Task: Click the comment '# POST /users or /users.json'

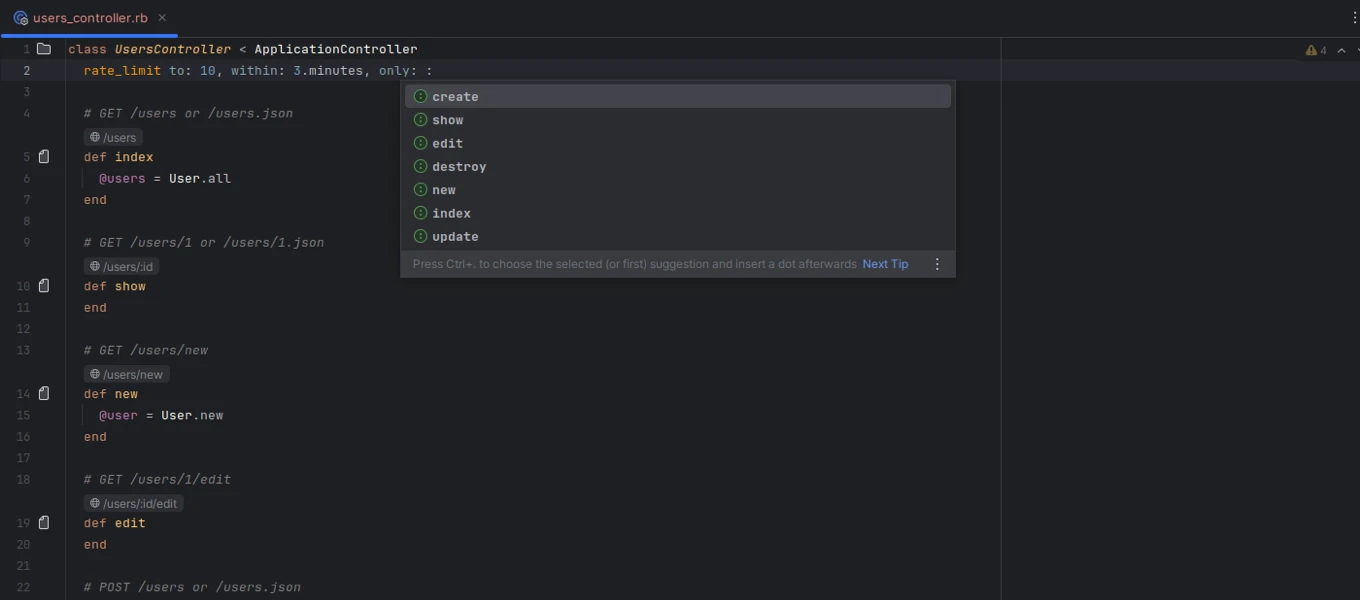Action: pyautogui.click(x=192, y=587)
